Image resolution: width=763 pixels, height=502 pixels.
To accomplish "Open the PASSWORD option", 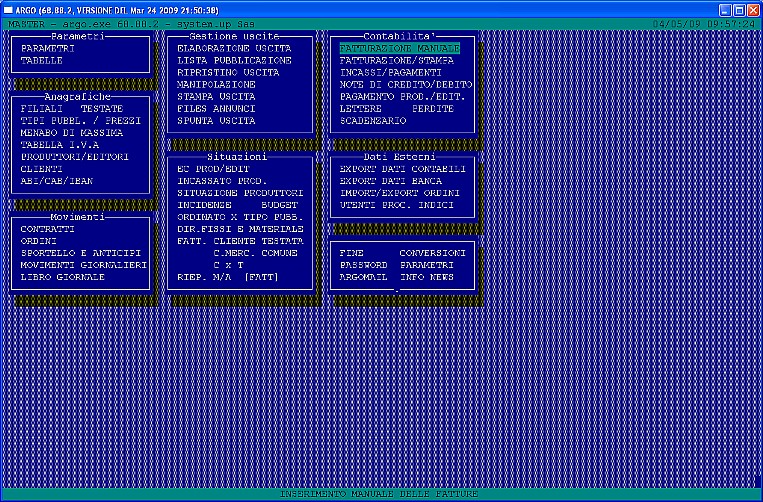I will tap(364, 265).
